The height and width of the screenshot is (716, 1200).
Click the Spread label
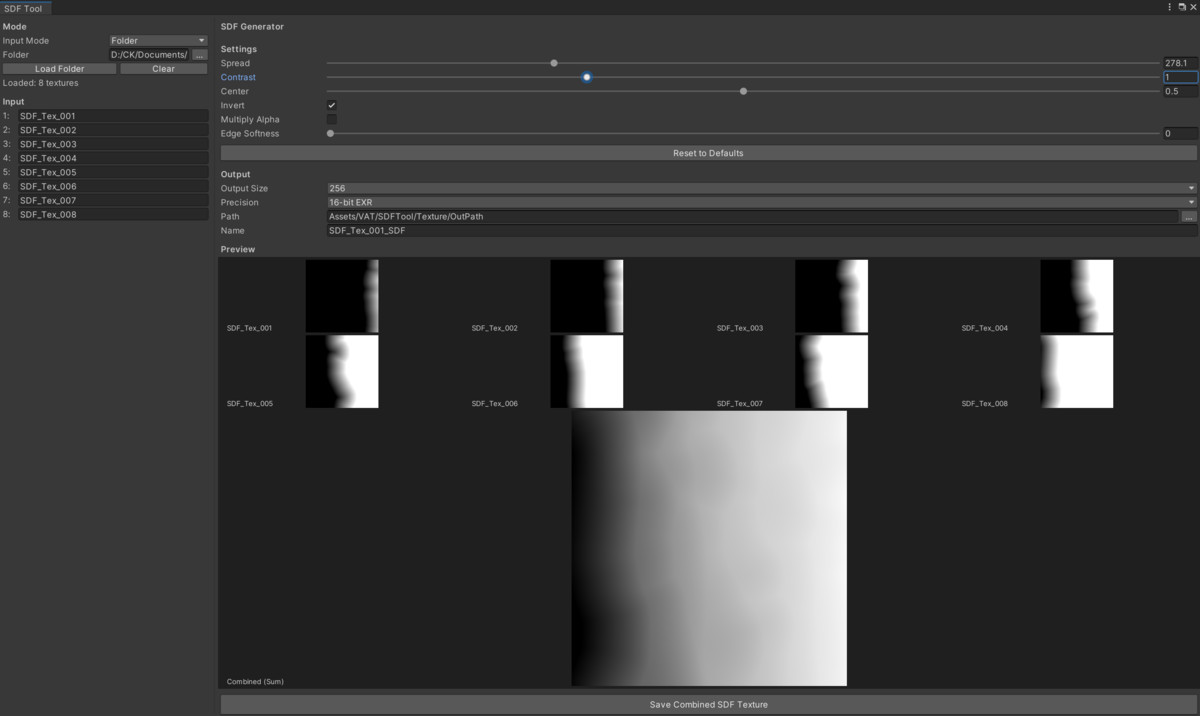click(x=235, y=63)
